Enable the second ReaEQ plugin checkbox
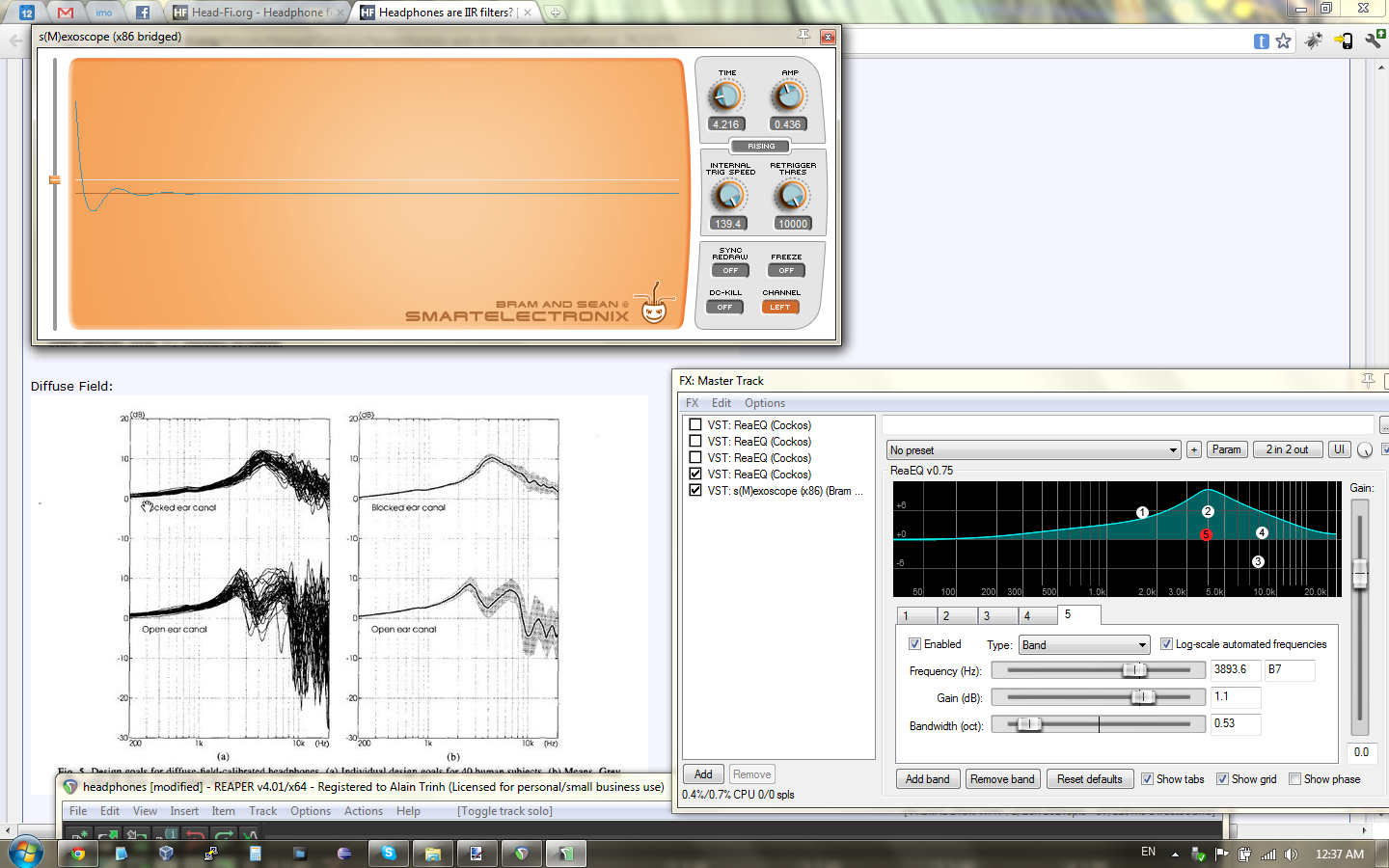The width and height of the screenshot is (1389, 868). [x=694, y=441]
